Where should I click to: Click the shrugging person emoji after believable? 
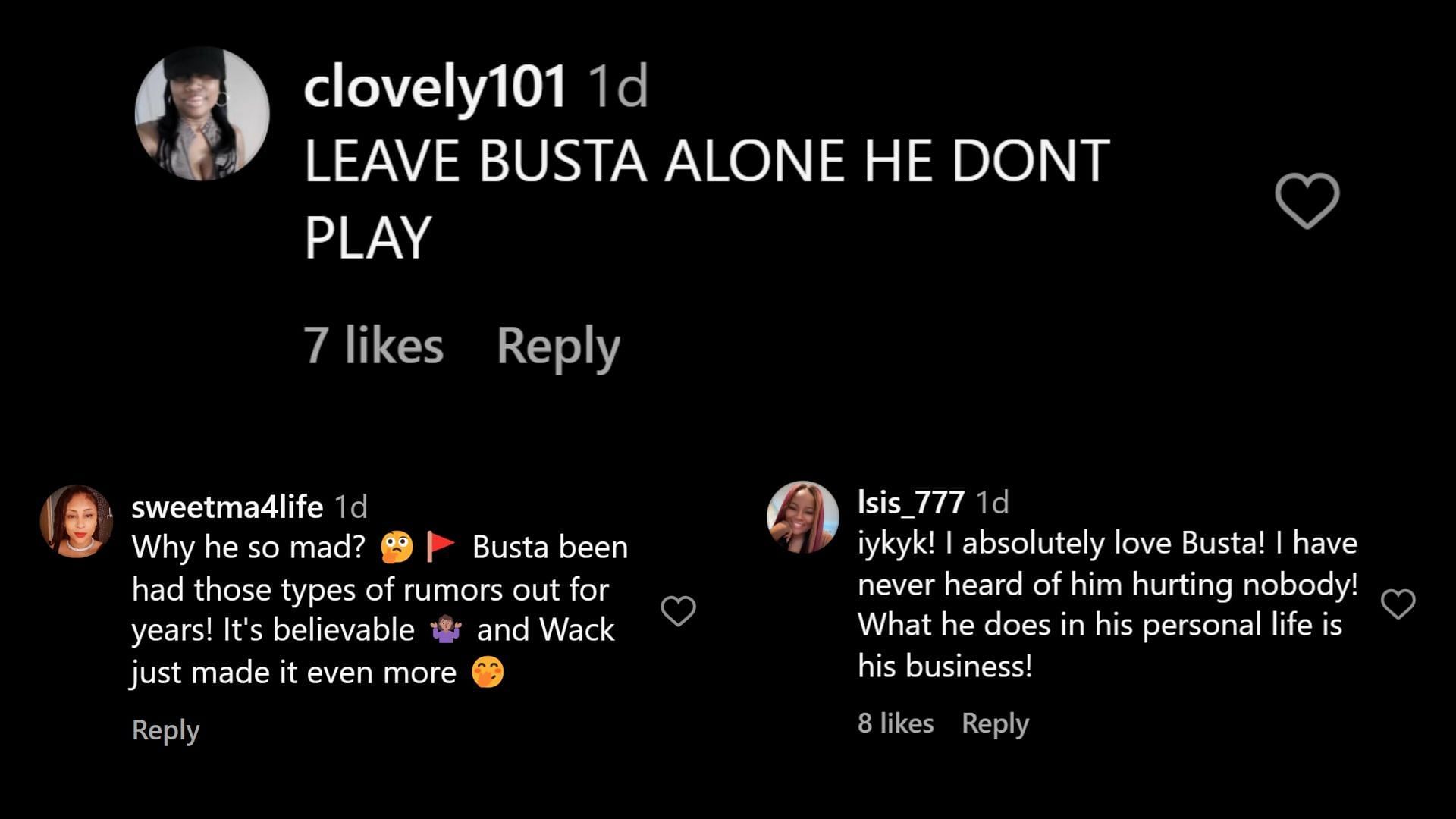coord(446,629)
